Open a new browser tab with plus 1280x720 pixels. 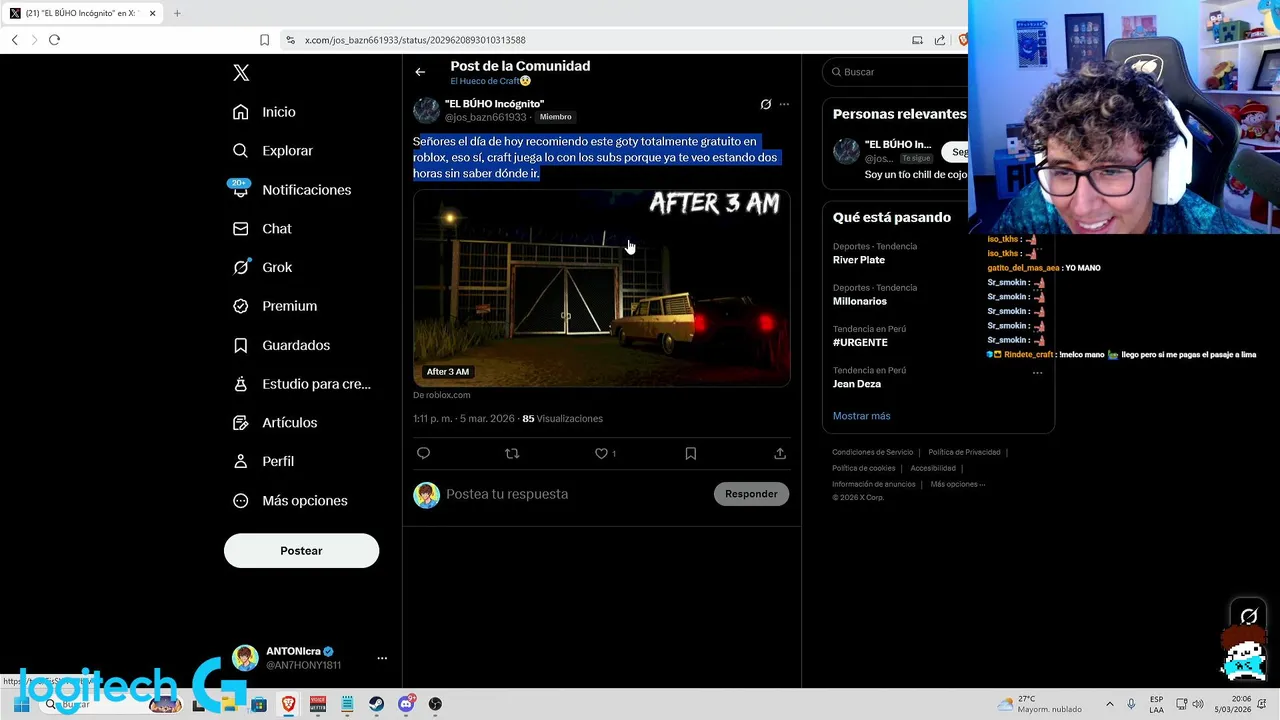point(177,13)
